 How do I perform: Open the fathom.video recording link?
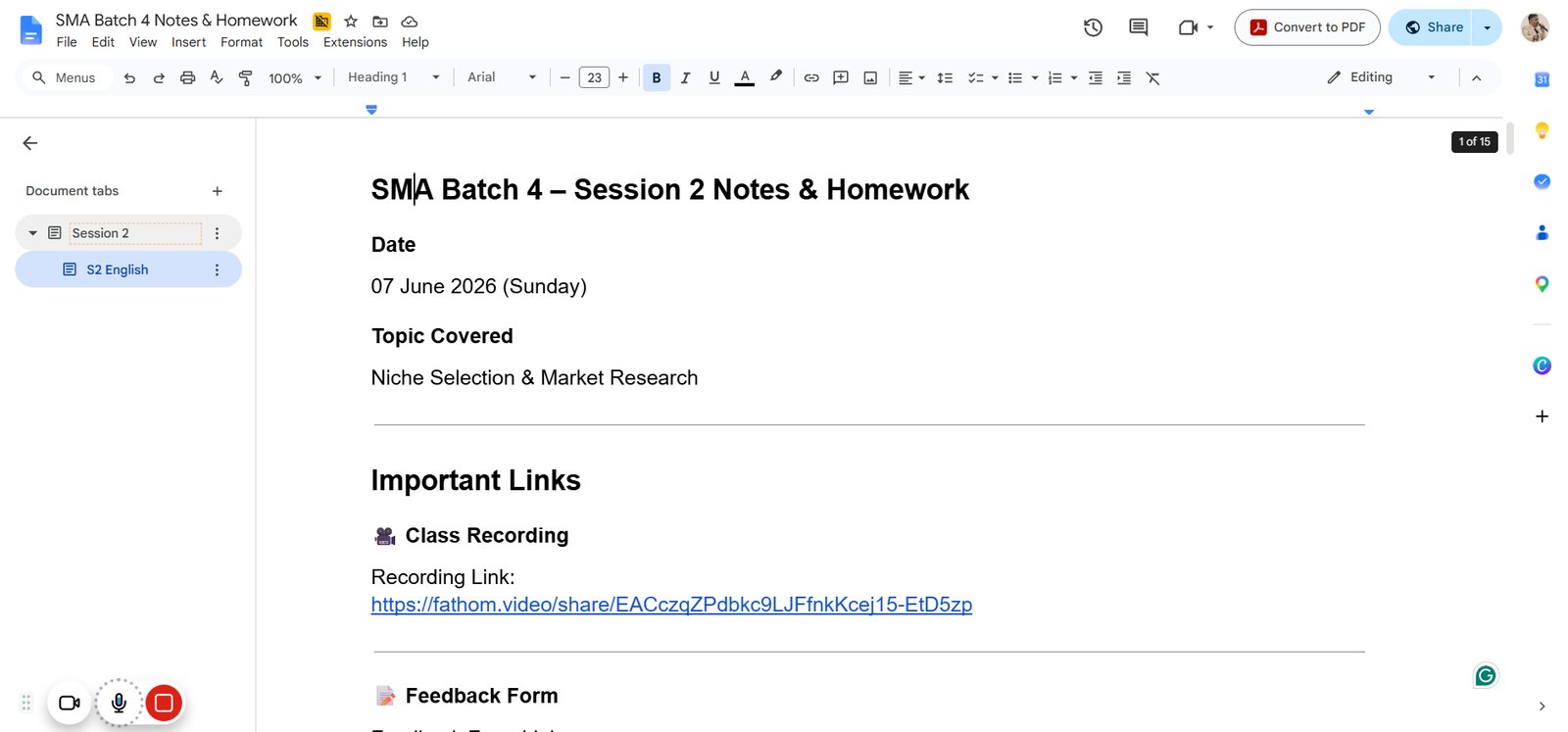(671, 605)
